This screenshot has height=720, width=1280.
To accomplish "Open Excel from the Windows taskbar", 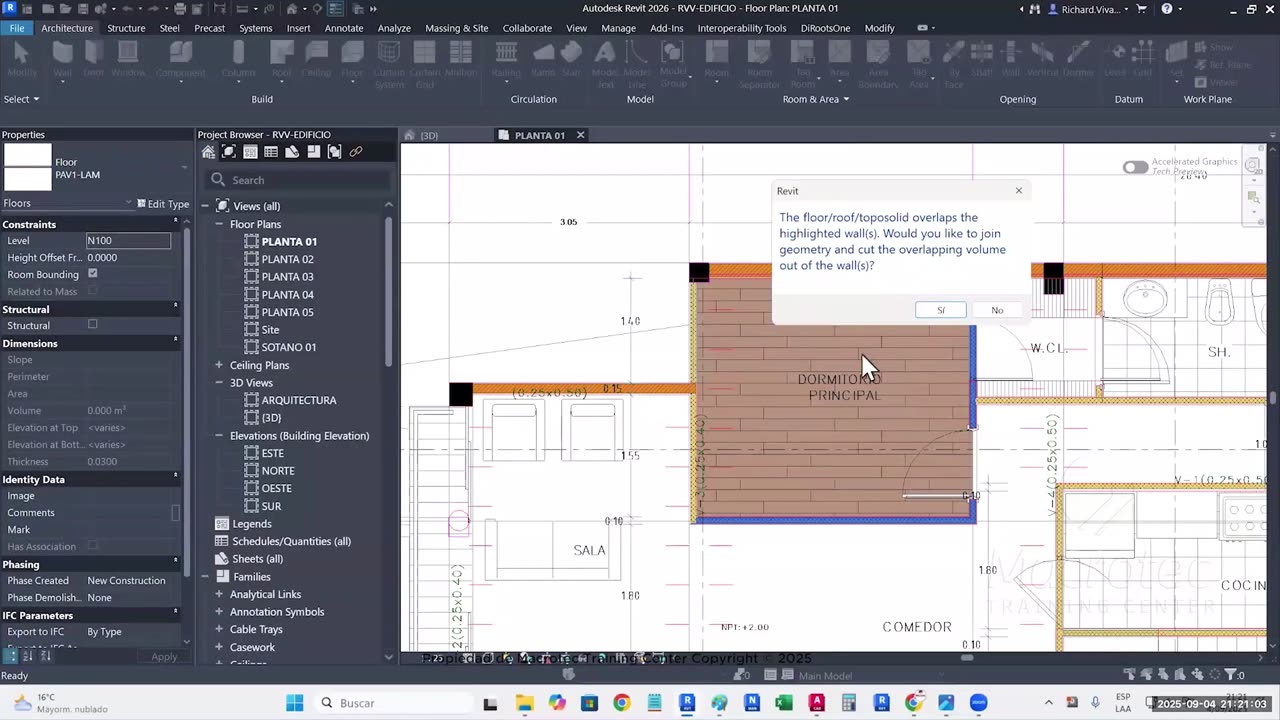I will click(784, 703).
